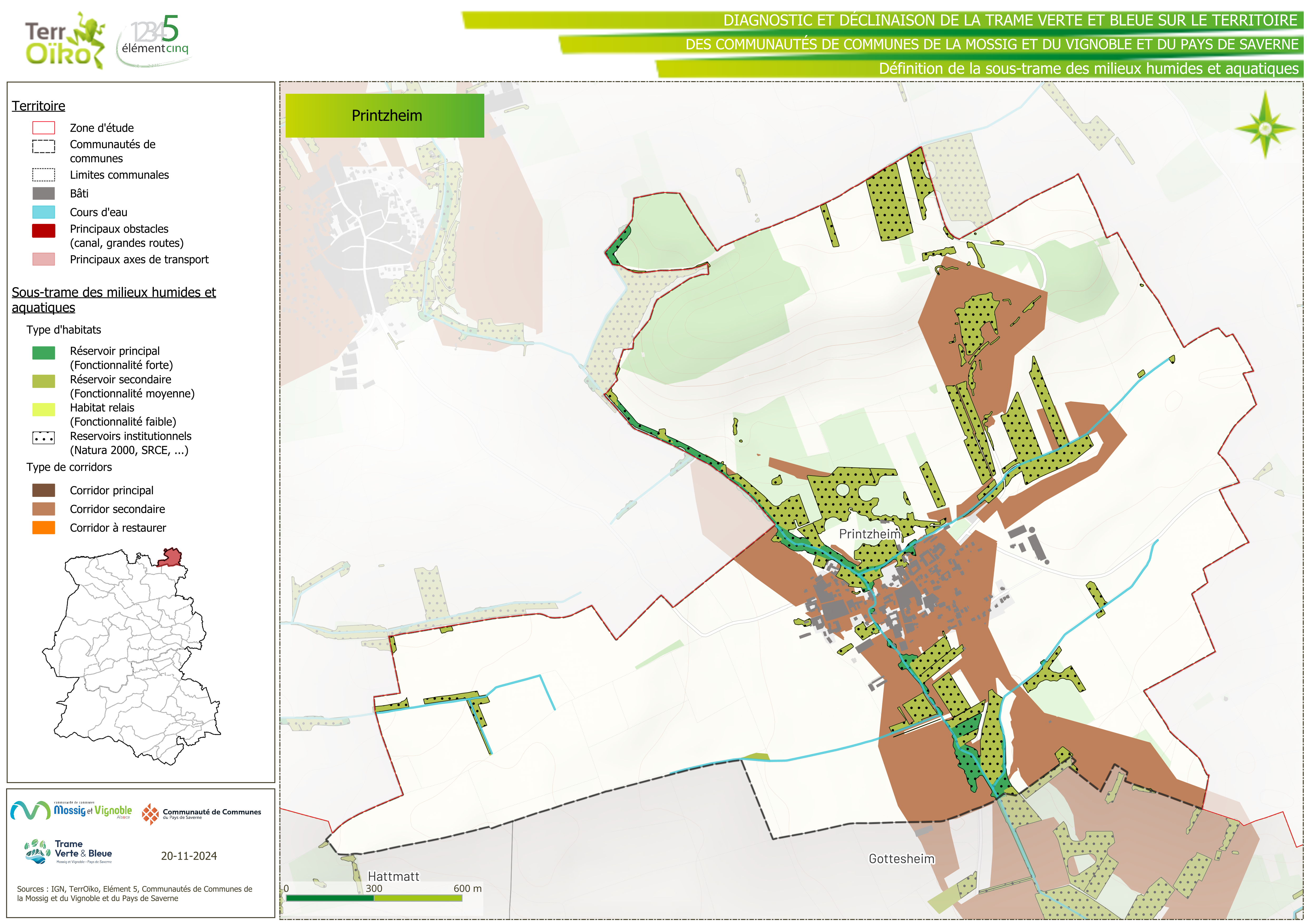Click the Mossig et Vignoble logo
The width and height of the screenshot is (1307, 924).
[x=71, y=810]
